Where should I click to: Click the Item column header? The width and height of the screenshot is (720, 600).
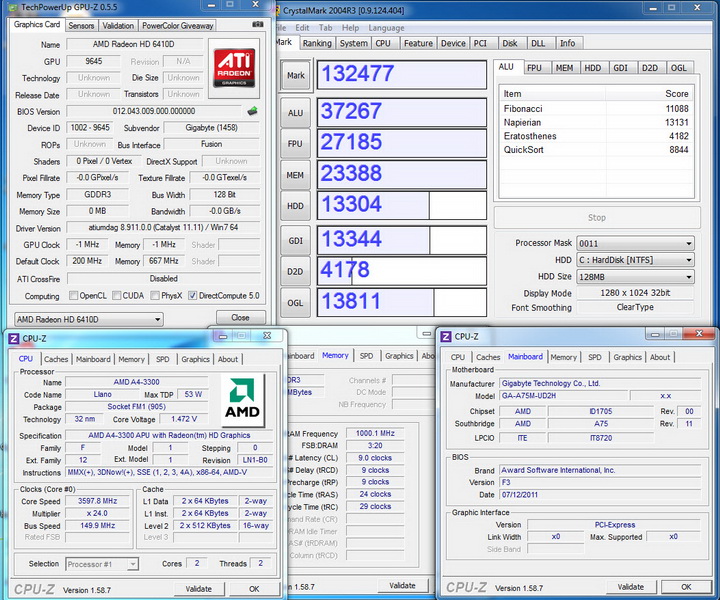pos(553,94)
